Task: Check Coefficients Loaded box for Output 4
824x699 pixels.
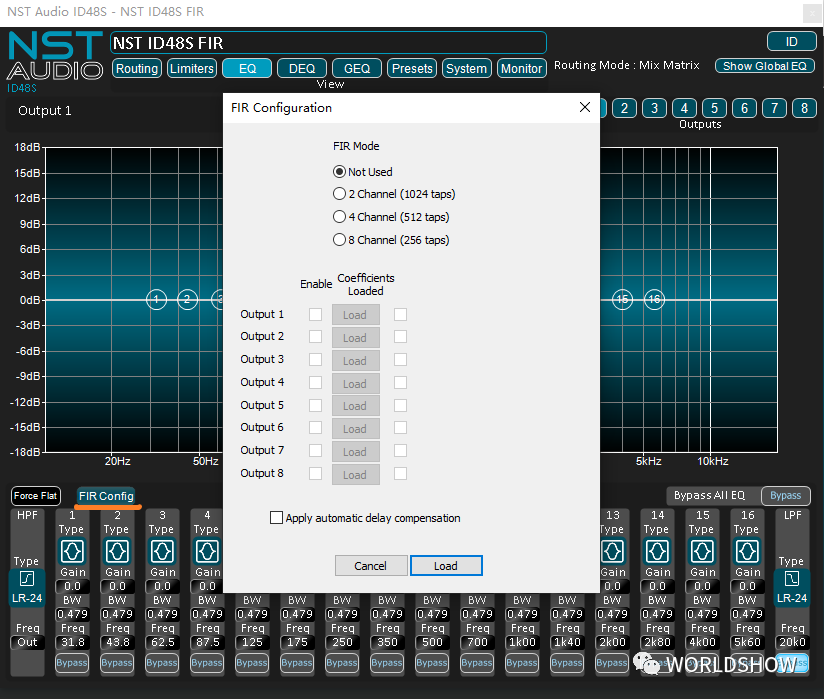Action: click(400, 383)
